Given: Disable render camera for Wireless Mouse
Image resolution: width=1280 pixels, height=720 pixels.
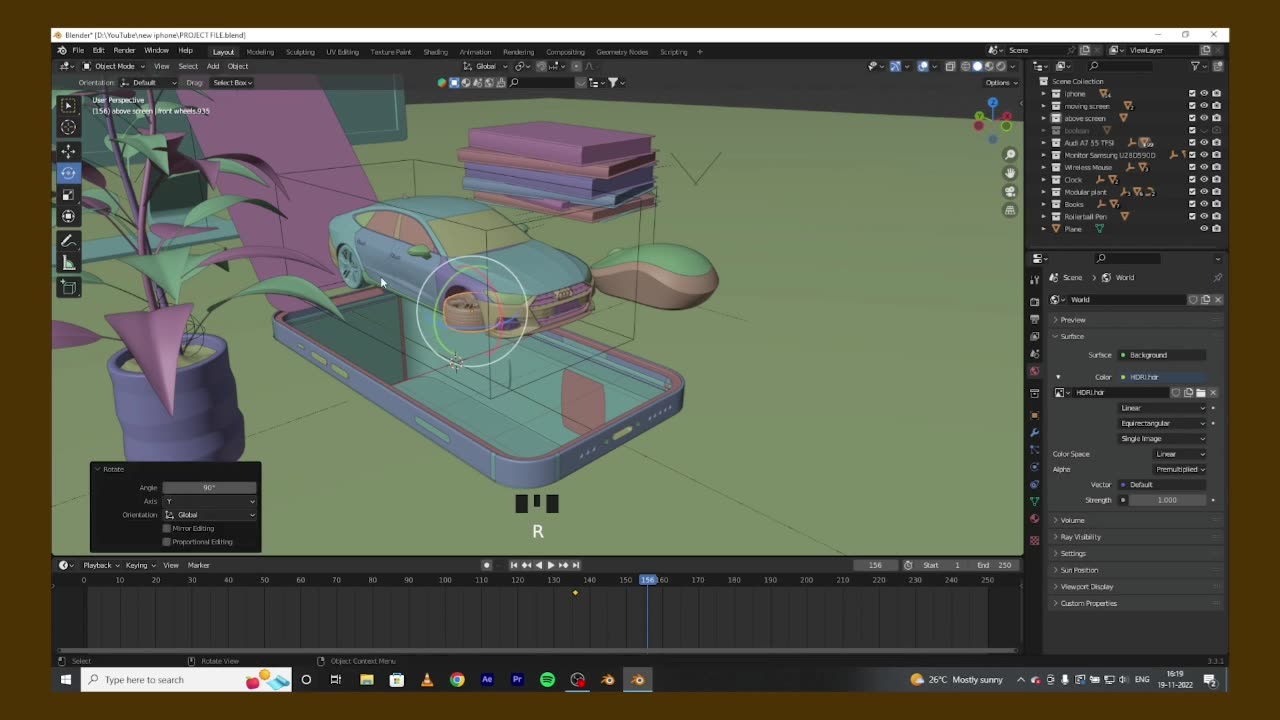Looking at the screenshot, I should (1216, 167).
